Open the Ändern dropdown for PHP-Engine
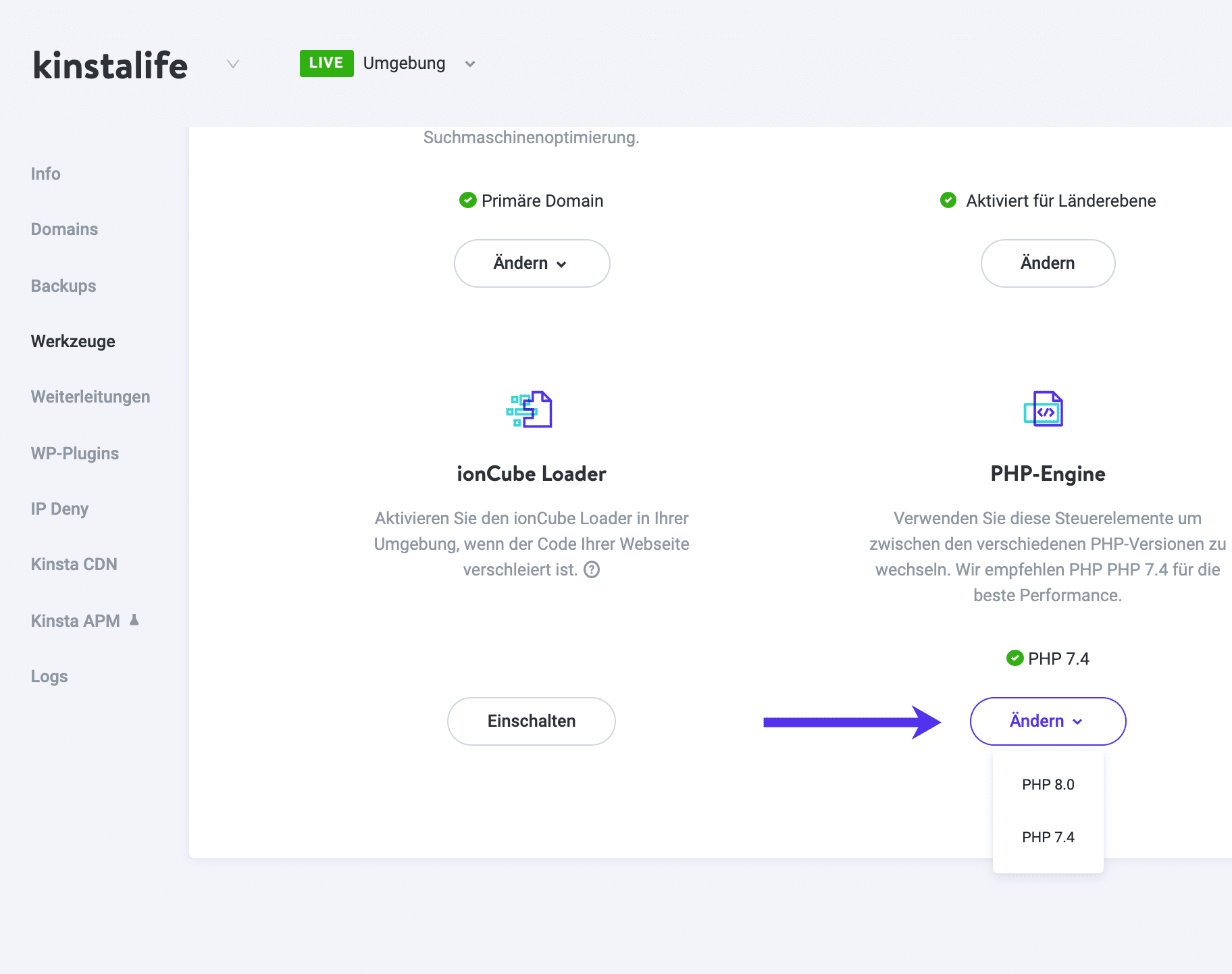This screenshot has height=974, width=1232. 1046,721
